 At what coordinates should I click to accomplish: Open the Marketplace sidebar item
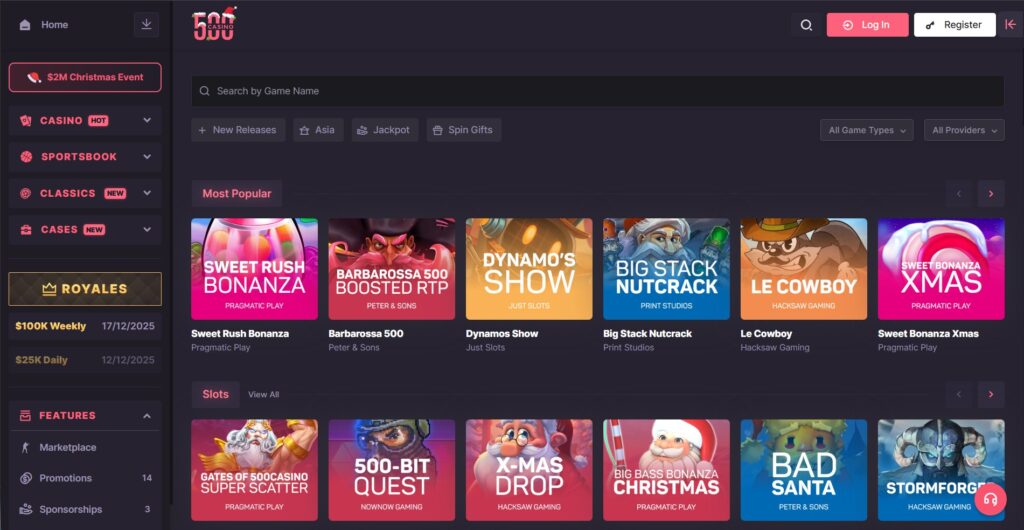coord(68,447)
